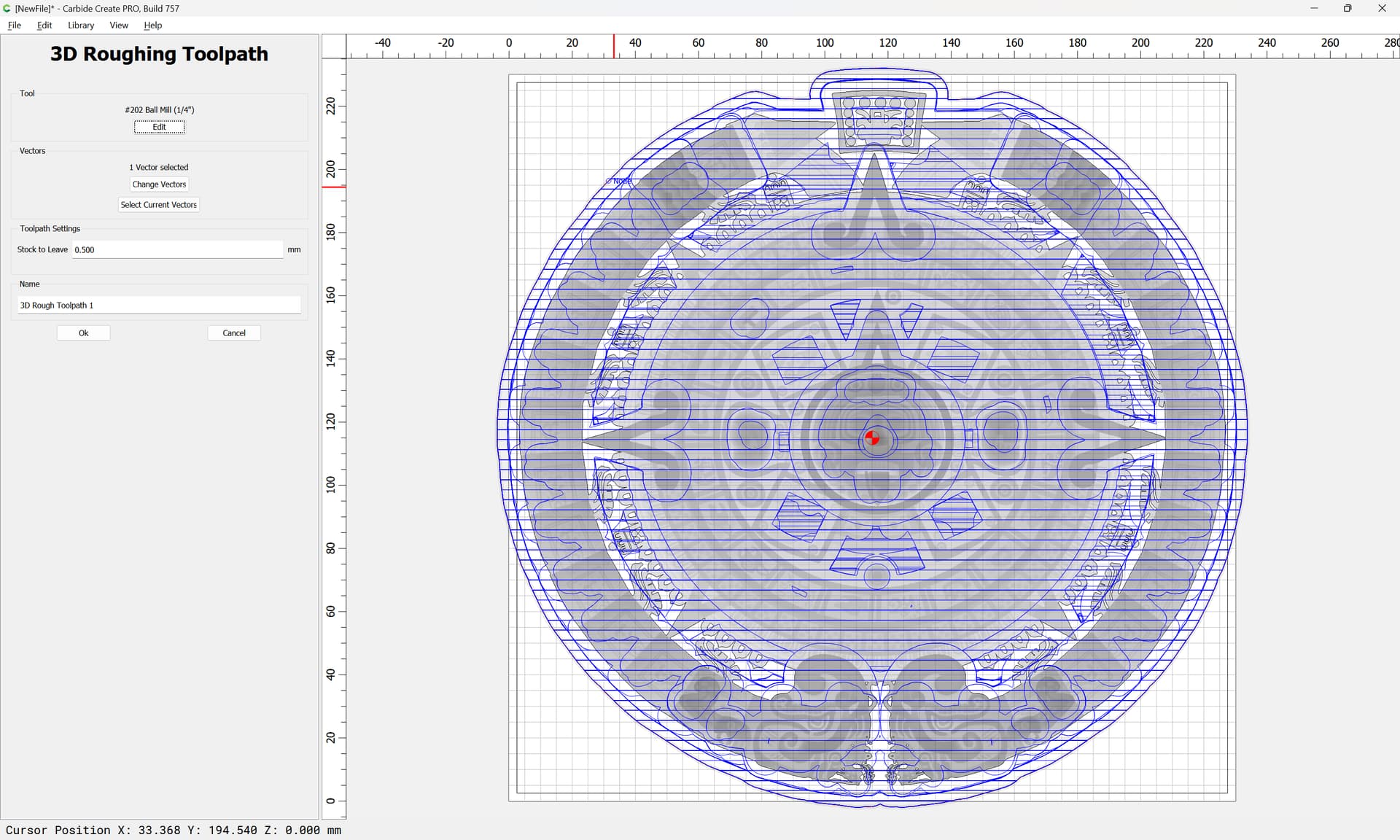Open the View menu

coord(119,25)
